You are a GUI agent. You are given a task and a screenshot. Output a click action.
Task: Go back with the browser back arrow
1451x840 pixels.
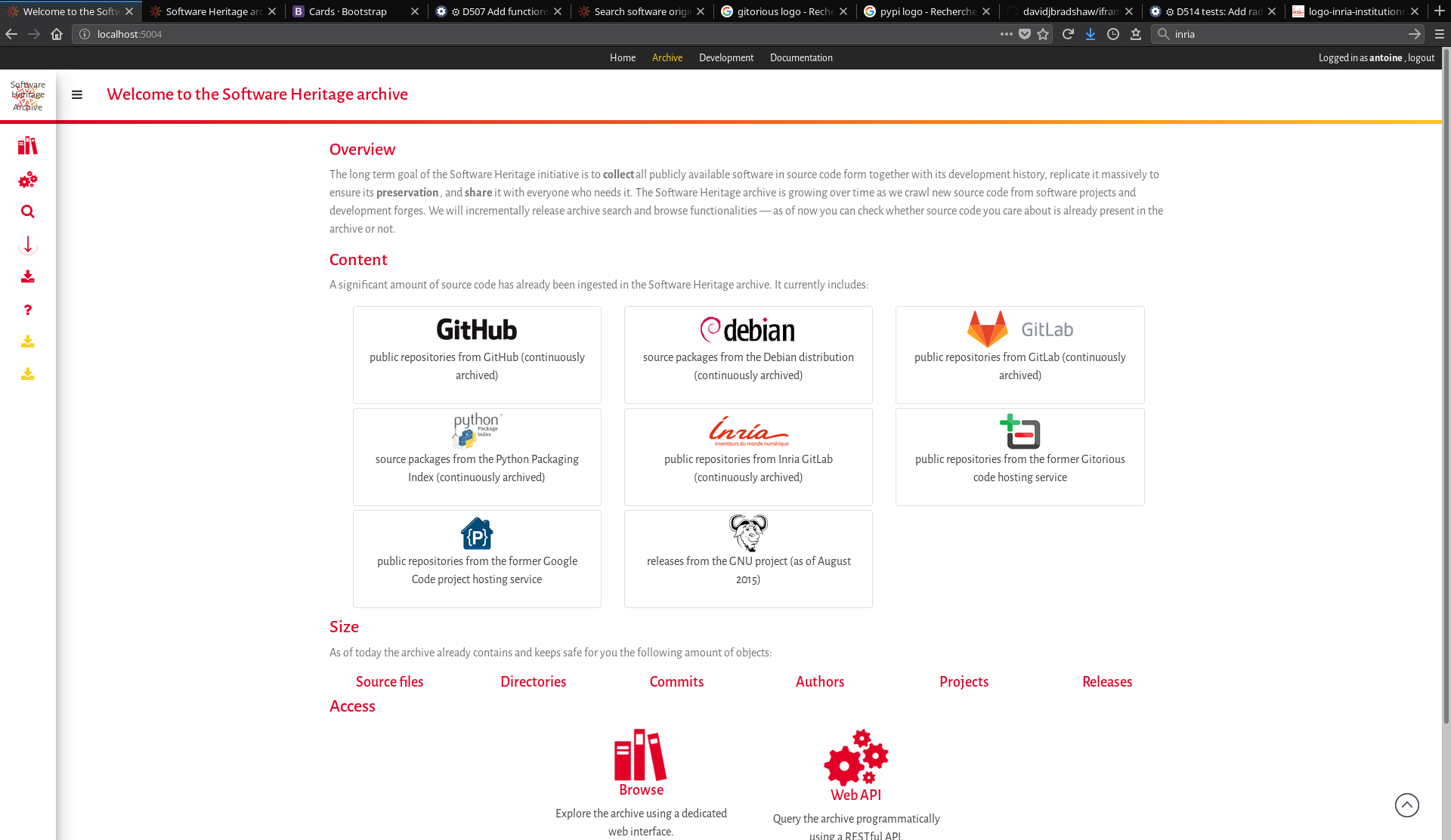11,34
